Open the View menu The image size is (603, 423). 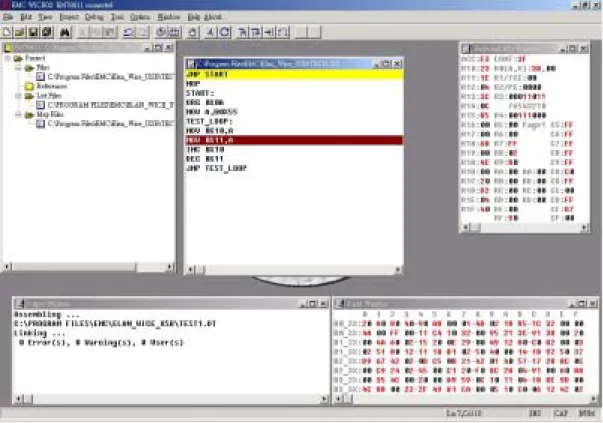45,17
